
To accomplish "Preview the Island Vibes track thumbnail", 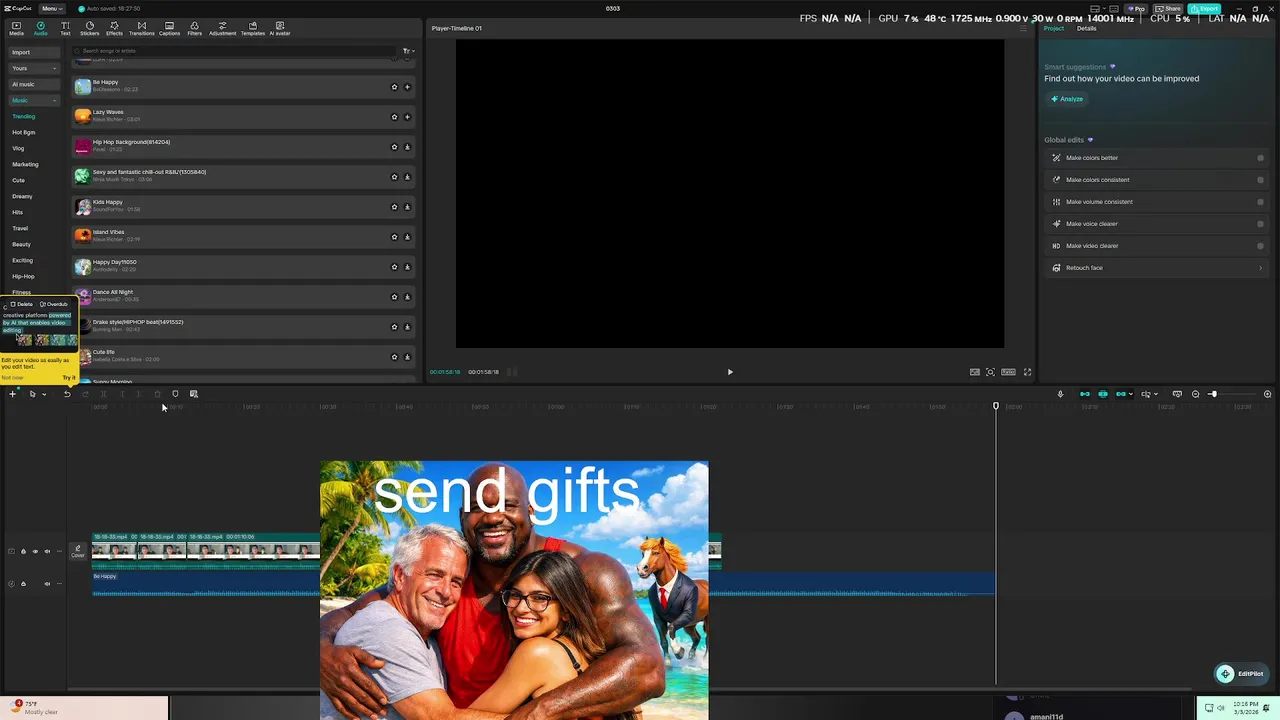I will 82,236.
